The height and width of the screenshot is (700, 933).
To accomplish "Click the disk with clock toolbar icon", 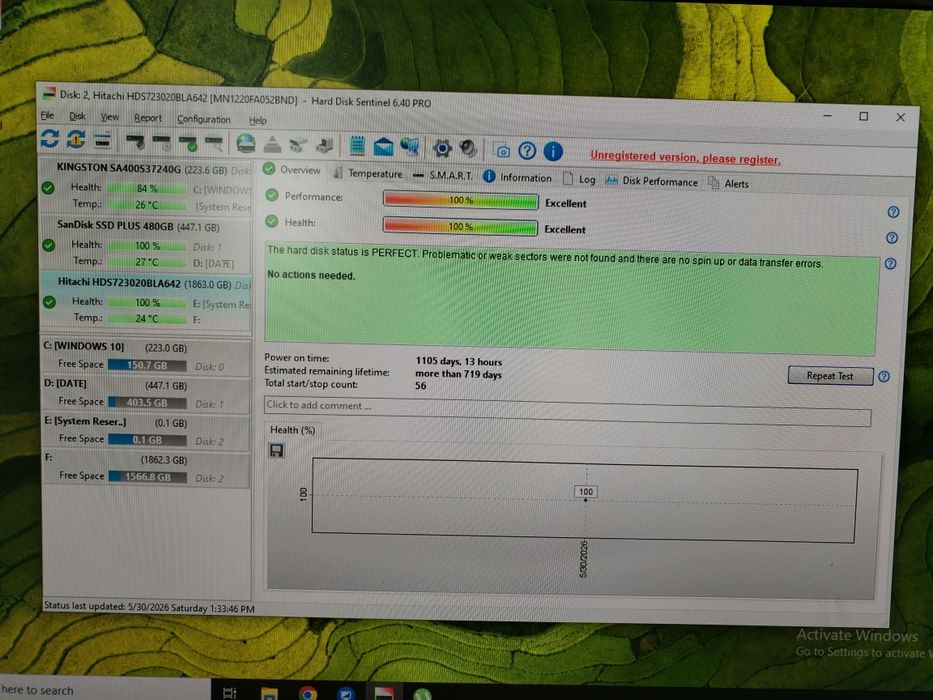I will 162,143.
